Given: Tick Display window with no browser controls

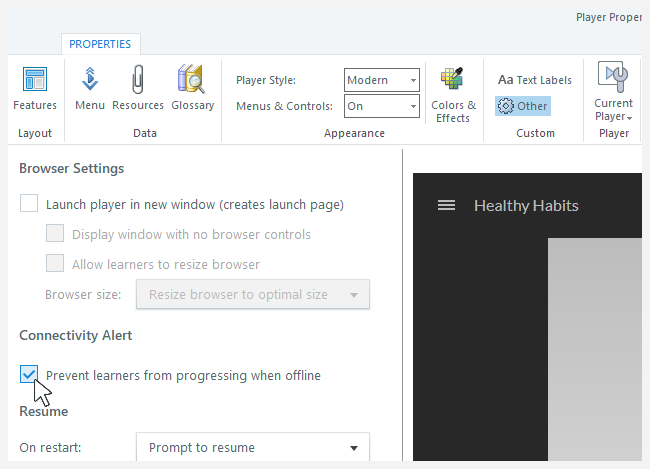Looking at the screenshot, I should pos(56,234).
